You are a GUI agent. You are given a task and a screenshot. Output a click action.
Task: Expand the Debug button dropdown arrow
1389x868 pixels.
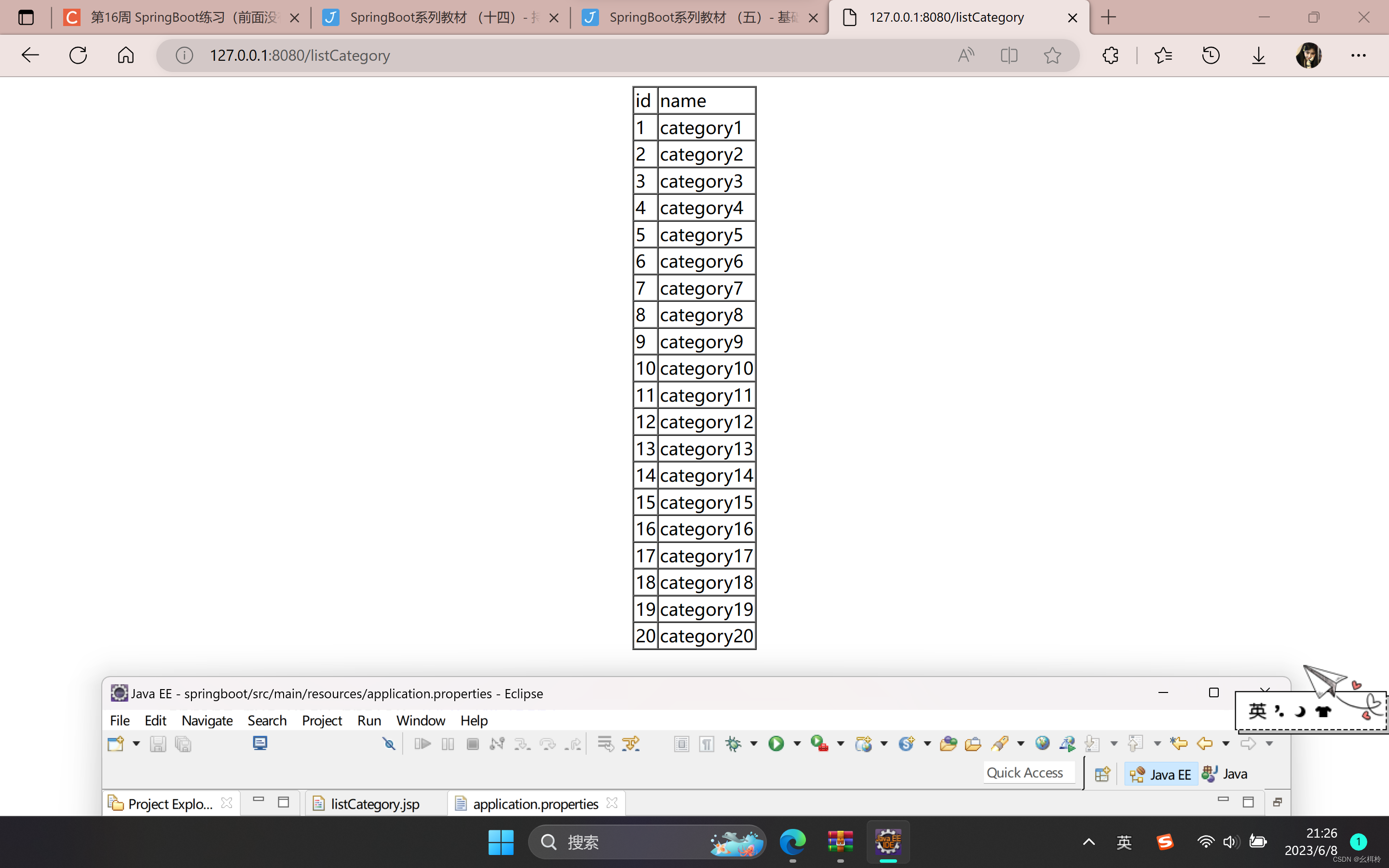click(x=754, y=744)
